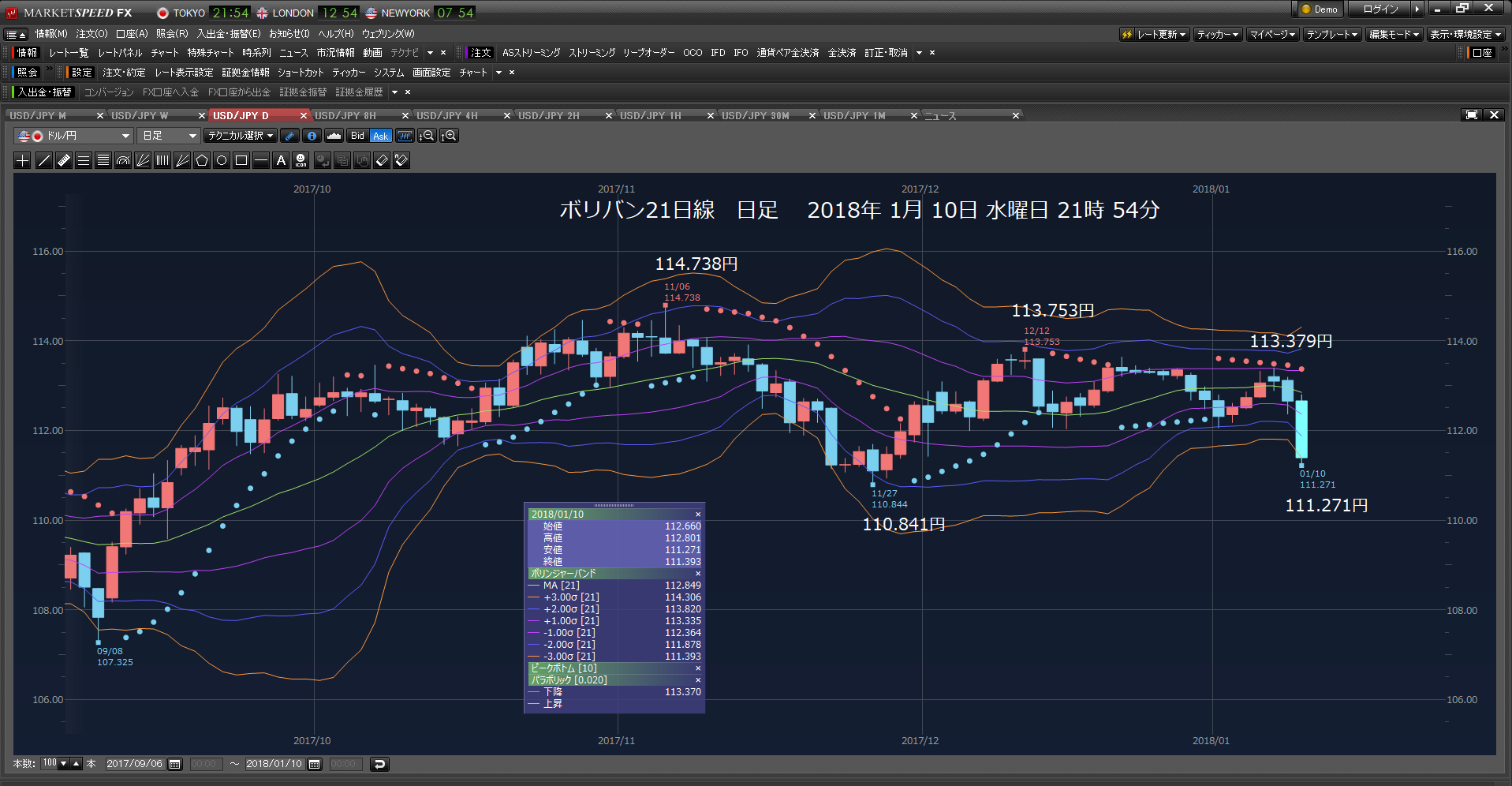Click the end date field 2018/01/10
The width and height of the screenshot is (1512, 786).
tap(274, 764)
